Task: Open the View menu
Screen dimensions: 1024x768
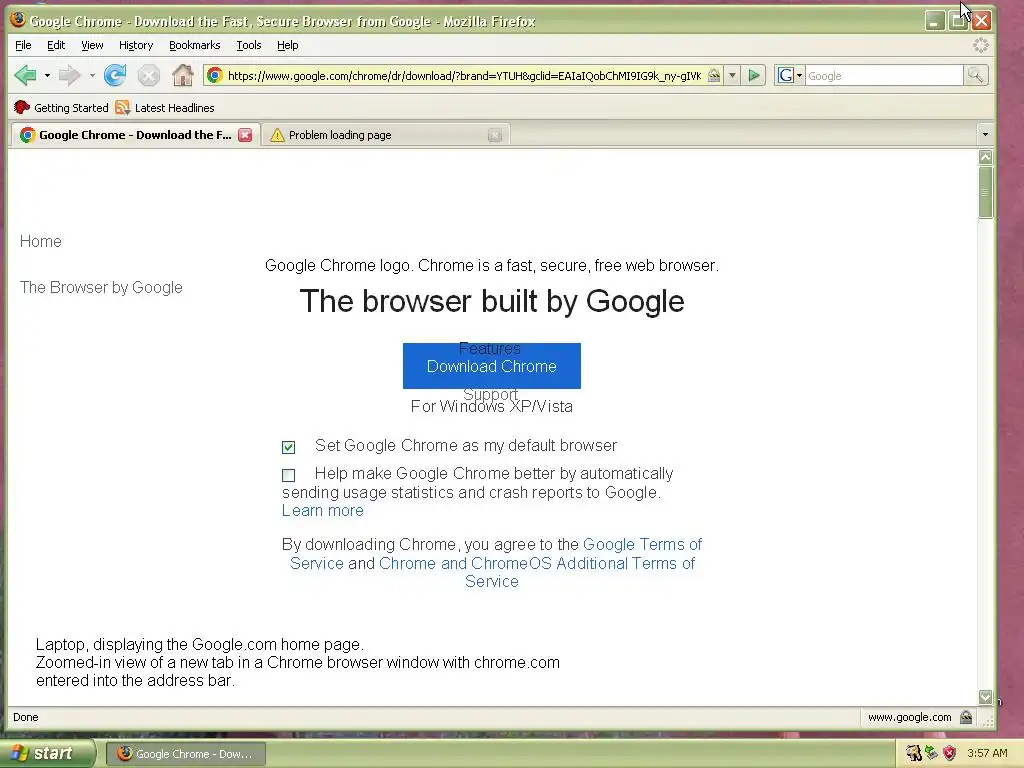Action: pyautogui.click(x=92, y=45)
